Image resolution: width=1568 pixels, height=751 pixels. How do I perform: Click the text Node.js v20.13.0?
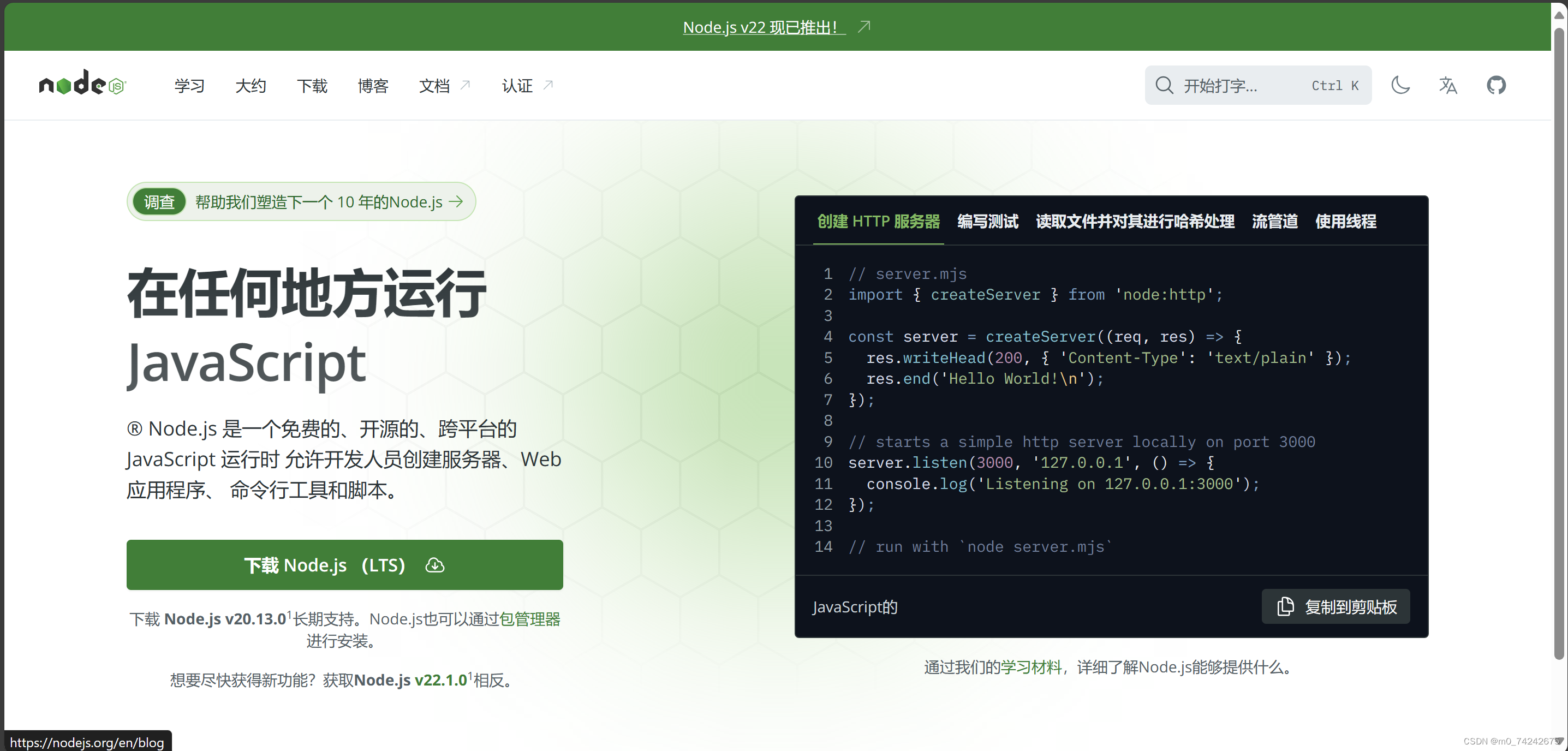pos(225,619)
